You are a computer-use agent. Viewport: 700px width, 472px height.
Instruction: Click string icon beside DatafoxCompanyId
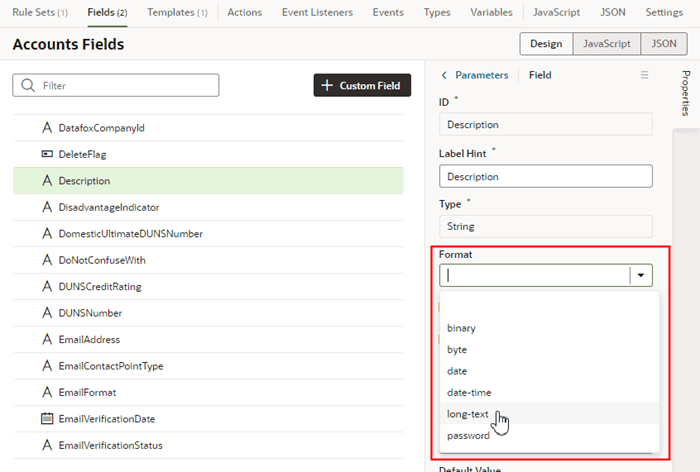pyautogui.click(x=47, y=128)
